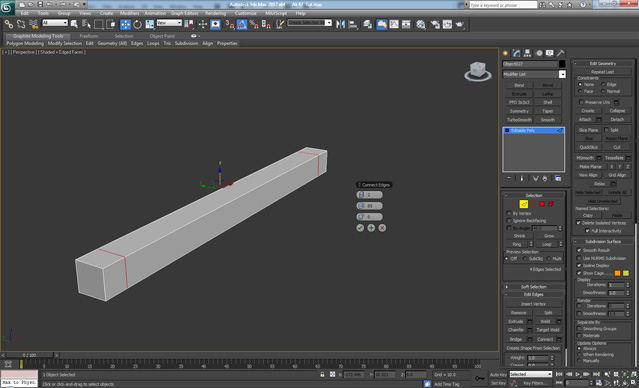
Task: Click the Repeat Last button
Action: click(602, 72)
